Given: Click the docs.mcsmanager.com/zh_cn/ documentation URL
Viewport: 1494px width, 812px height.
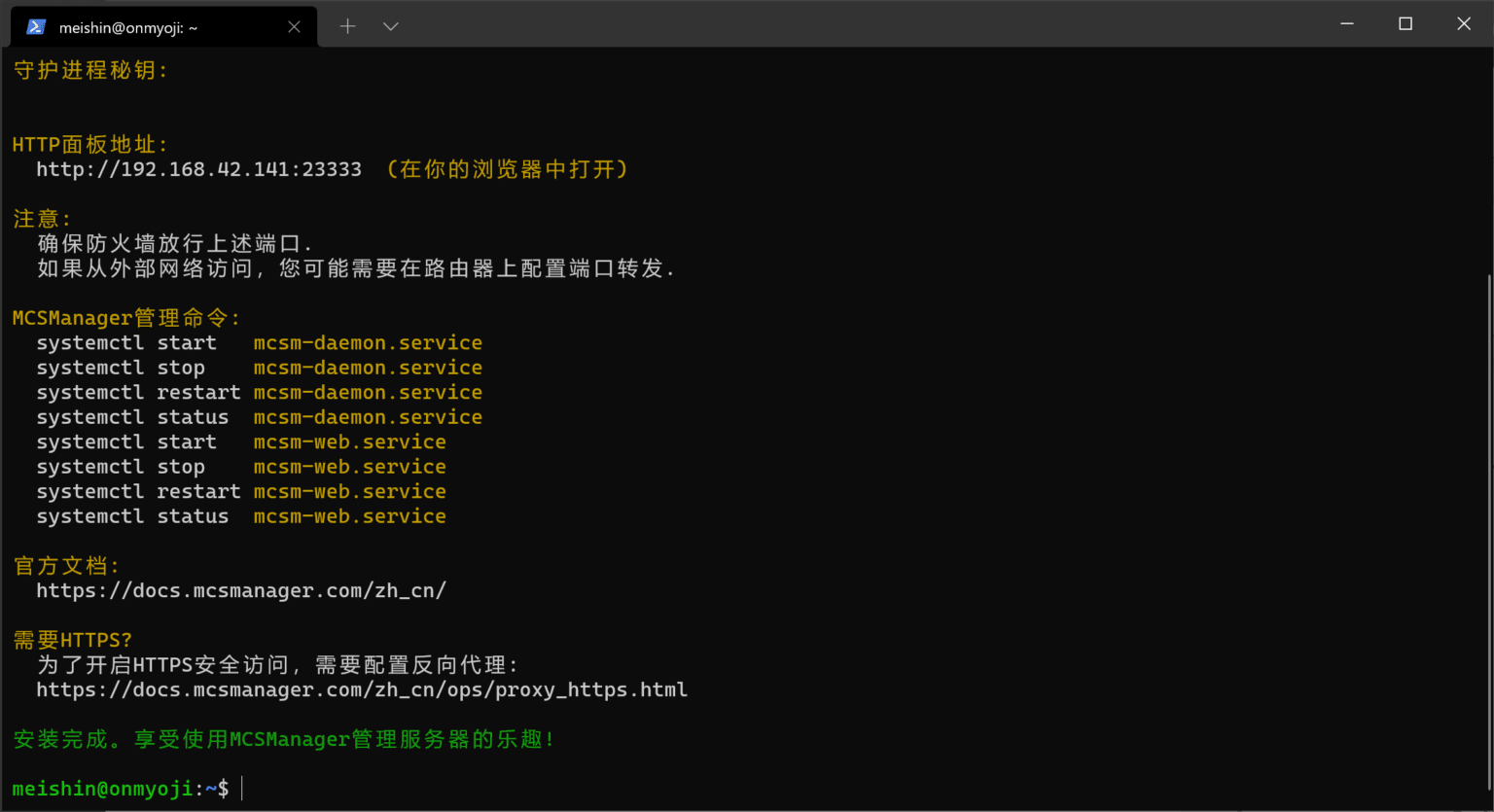Looking at the screenshot, I should click(x=241, y=590).
